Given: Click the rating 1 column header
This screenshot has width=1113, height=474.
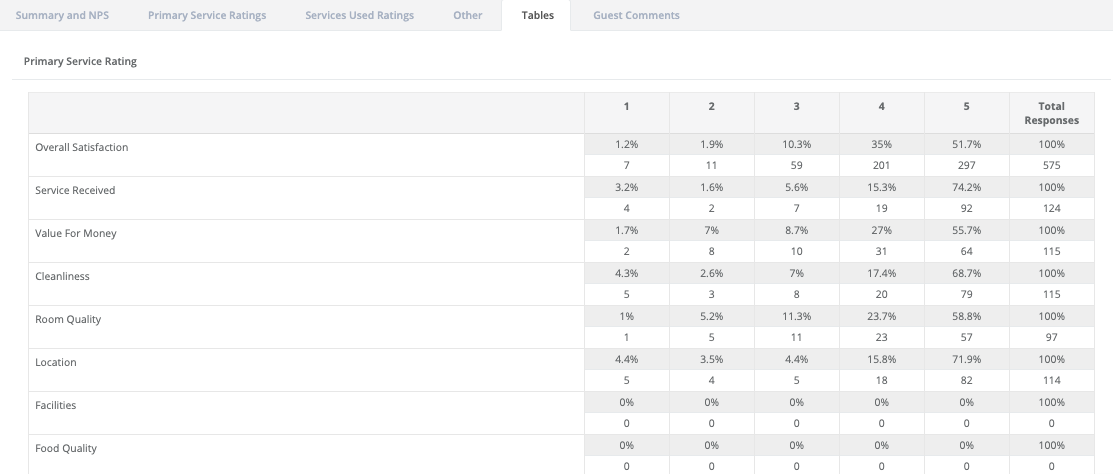Looking at the screenshot, I should tap(626, 106).
